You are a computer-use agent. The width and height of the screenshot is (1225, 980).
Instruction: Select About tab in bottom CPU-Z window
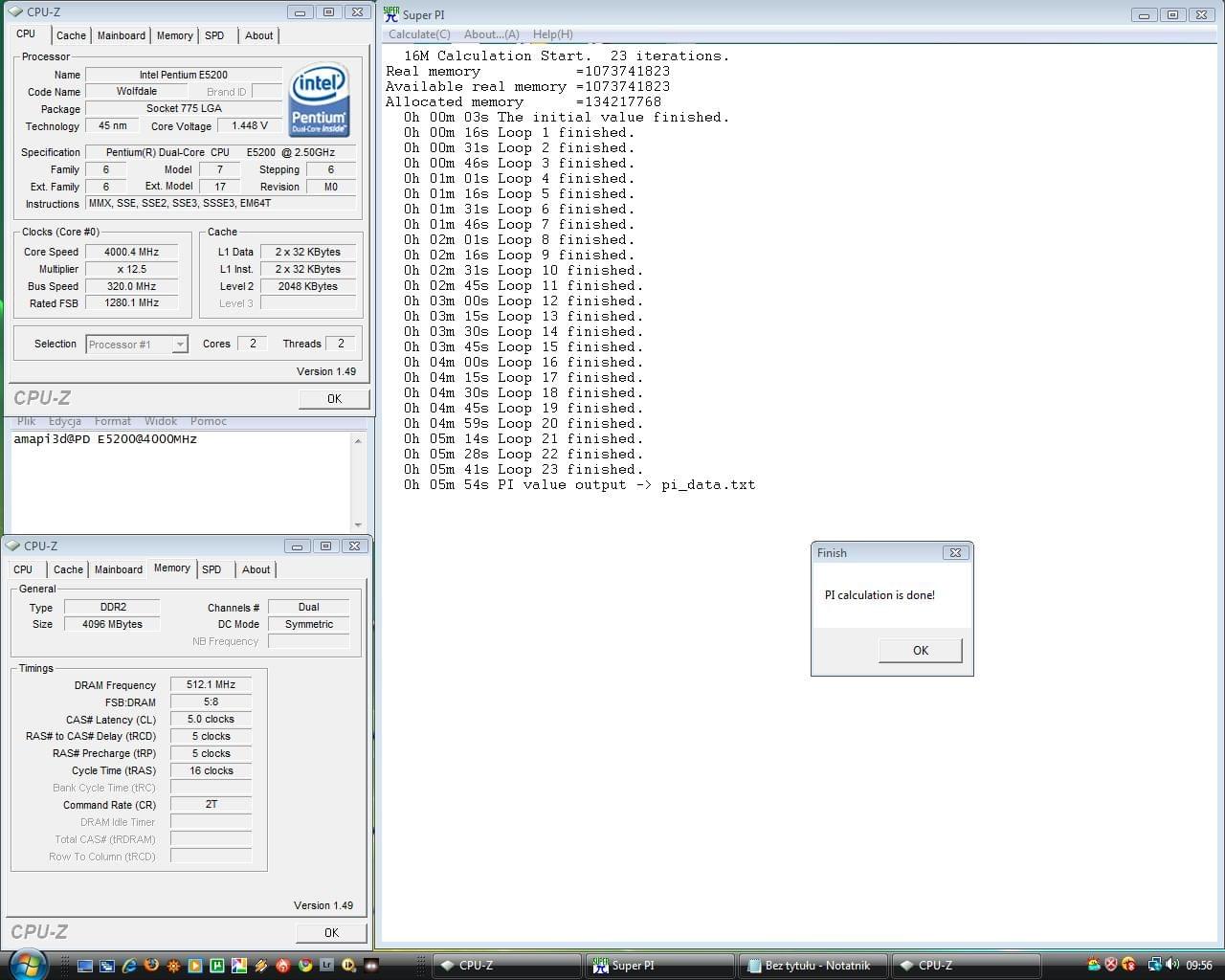click(256, 569)
